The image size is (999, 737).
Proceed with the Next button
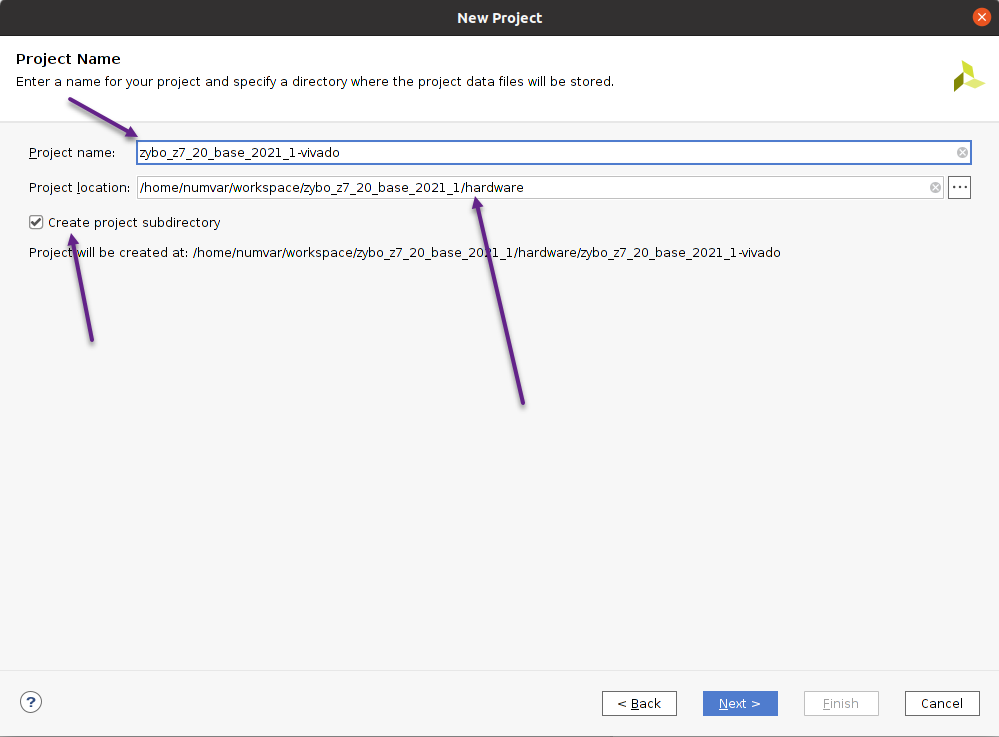click(740, 703)
